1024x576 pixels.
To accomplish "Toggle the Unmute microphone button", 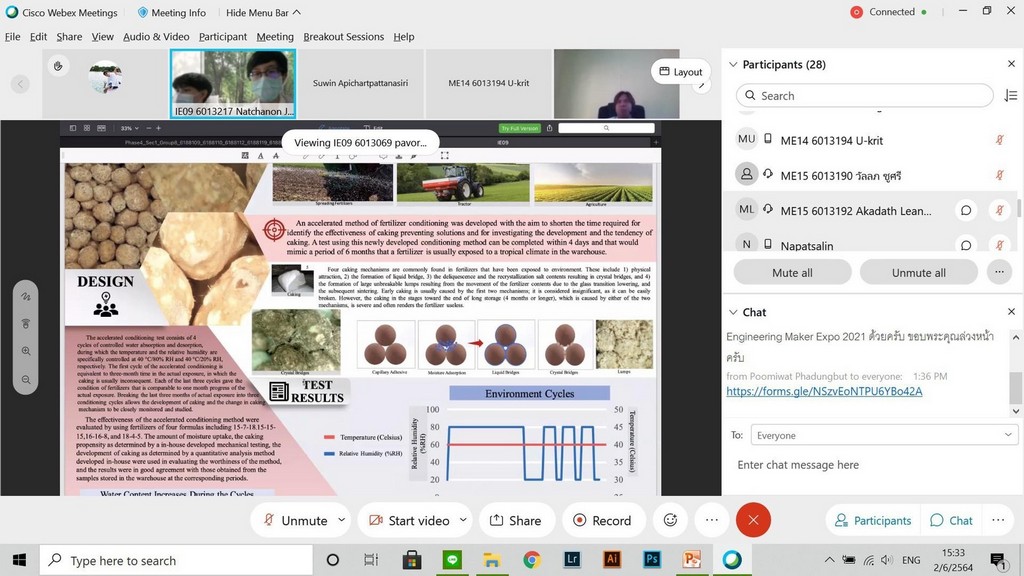I will pyautogui.click(x=293, y=520).
